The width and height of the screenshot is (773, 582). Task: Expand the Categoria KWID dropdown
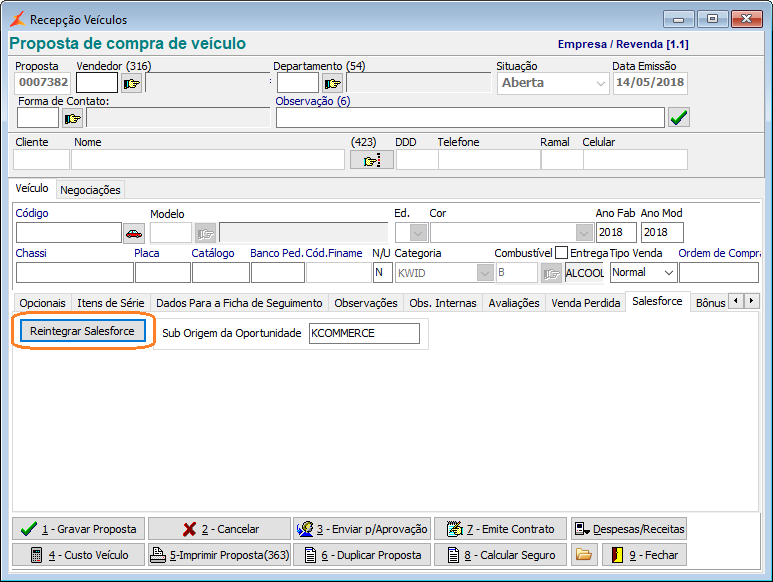point(485,273)
